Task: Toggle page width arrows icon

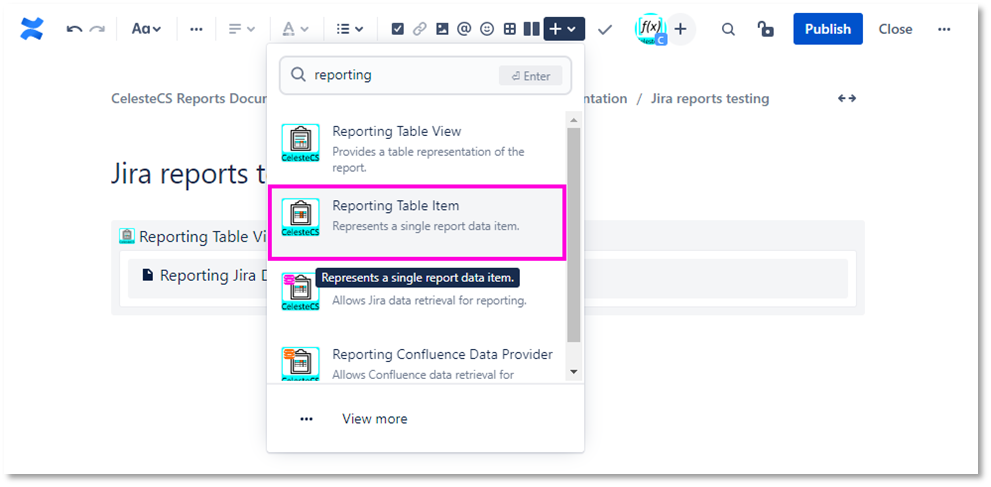Action: [x=847, y=99]
